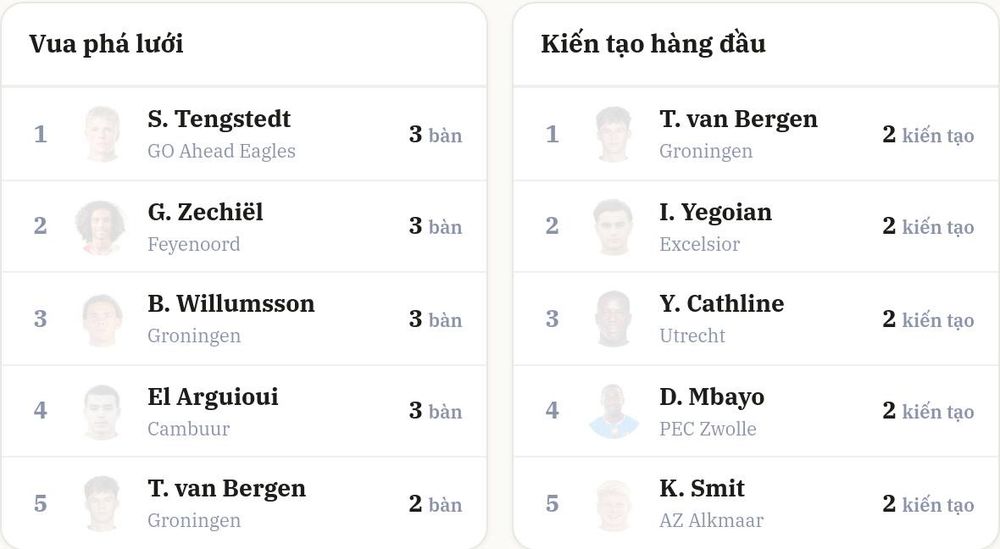The image size is (1000, 549).
Task: Open T. van Bergen's photo in assists list
Action: [x=614, y=134]
